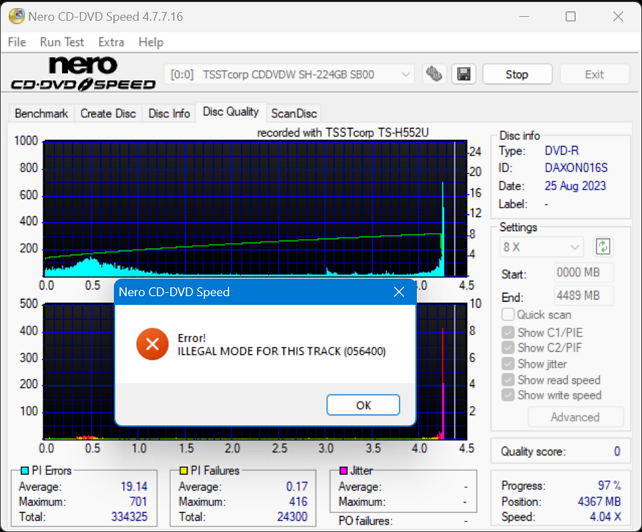This screenshot has width=642, height=532.
Task: Click the Nero app icon in title bar
Action: pos(16,16)
